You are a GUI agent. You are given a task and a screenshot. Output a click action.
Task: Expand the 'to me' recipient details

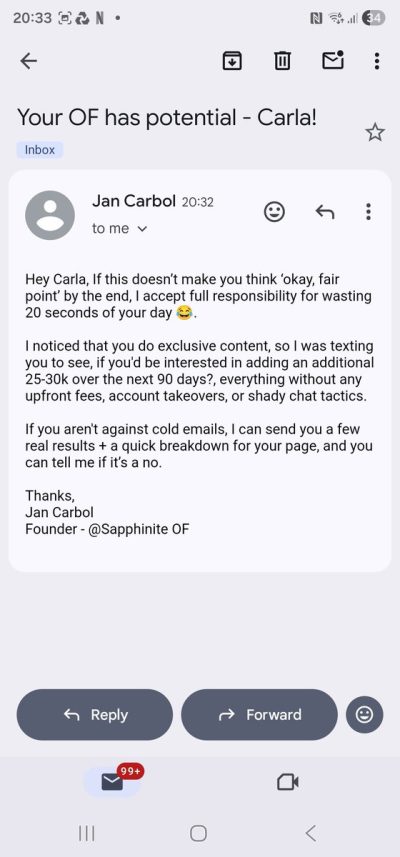[x=120, y=229]
